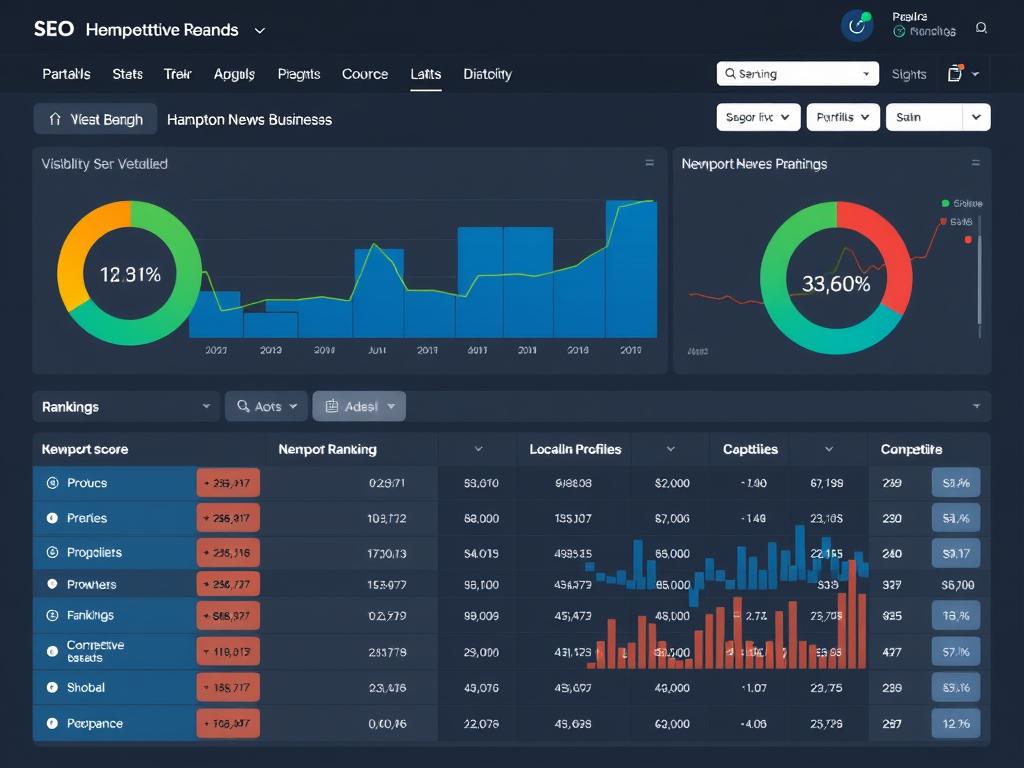Click the circular gauge icon beside the profile
The width and height of the screenshot is (1024, 768).
click(856, 25)
